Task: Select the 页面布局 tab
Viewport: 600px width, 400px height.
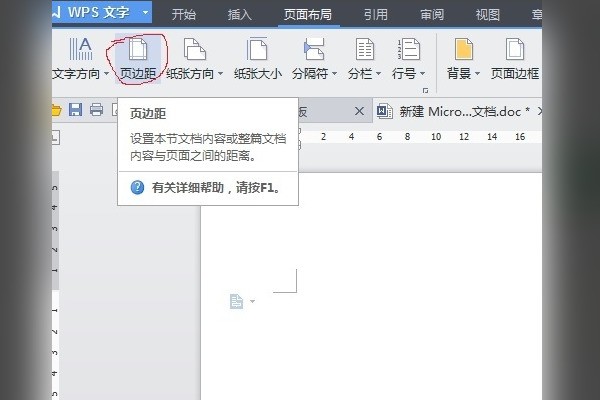Action: point(308,15)
